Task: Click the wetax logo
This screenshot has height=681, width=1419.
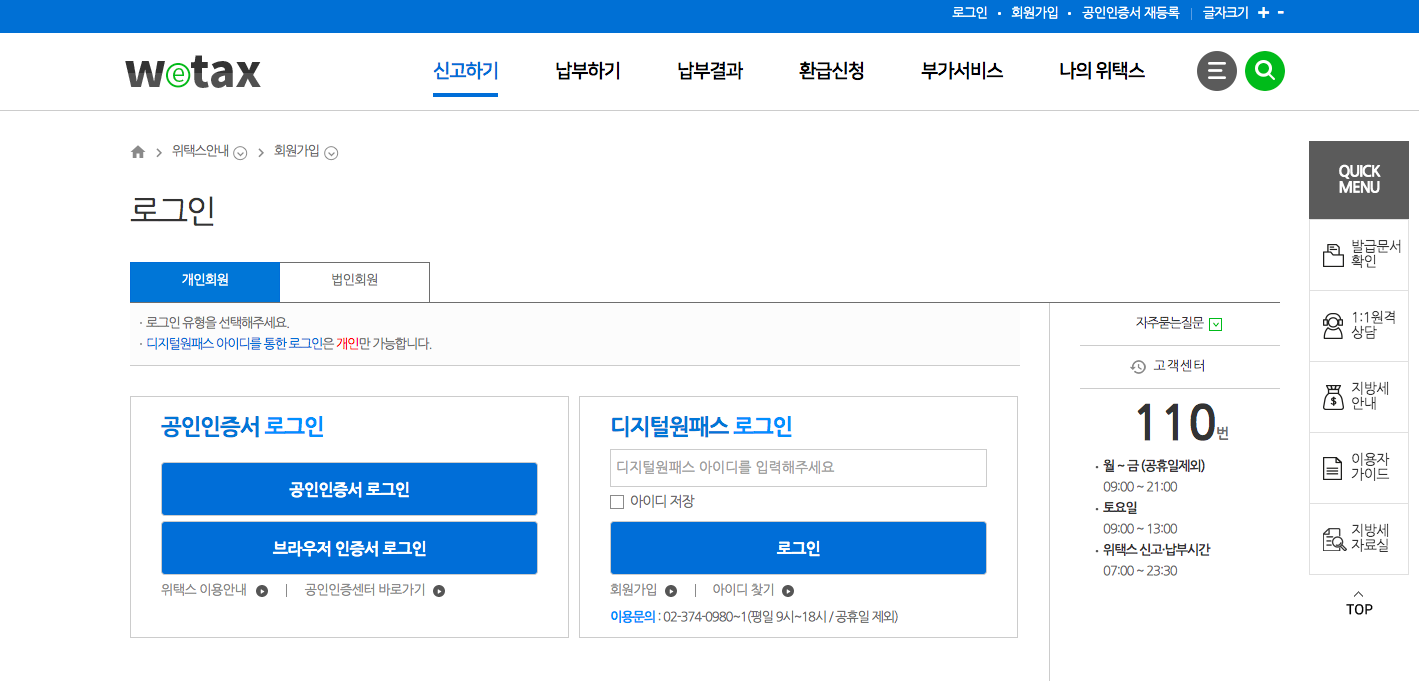Action: 193,72
